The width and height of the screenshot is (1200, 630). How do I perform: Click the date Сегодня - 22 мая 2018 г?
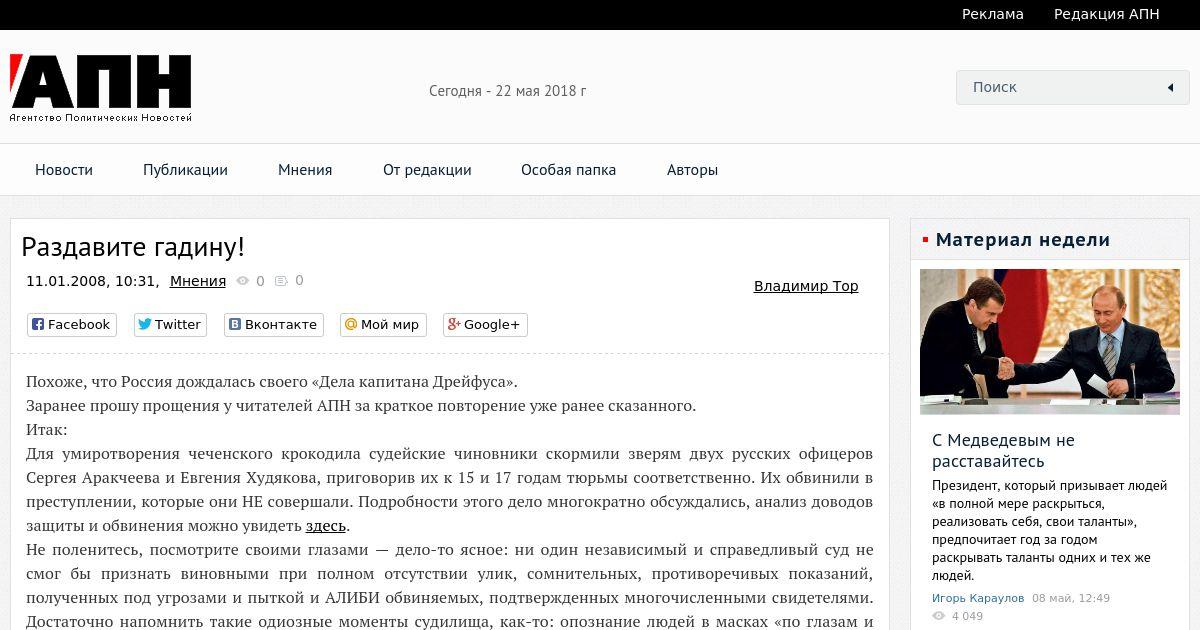point(508,91)
